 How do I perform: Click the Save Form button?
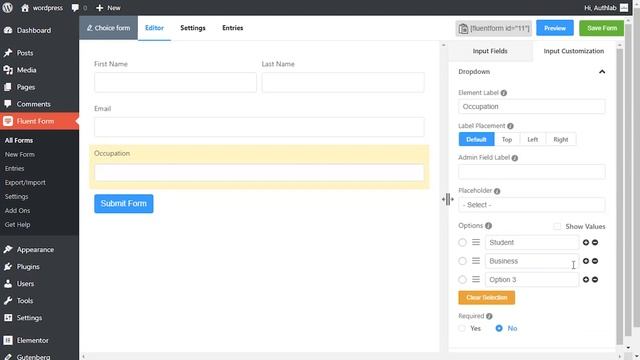point(602,28)
